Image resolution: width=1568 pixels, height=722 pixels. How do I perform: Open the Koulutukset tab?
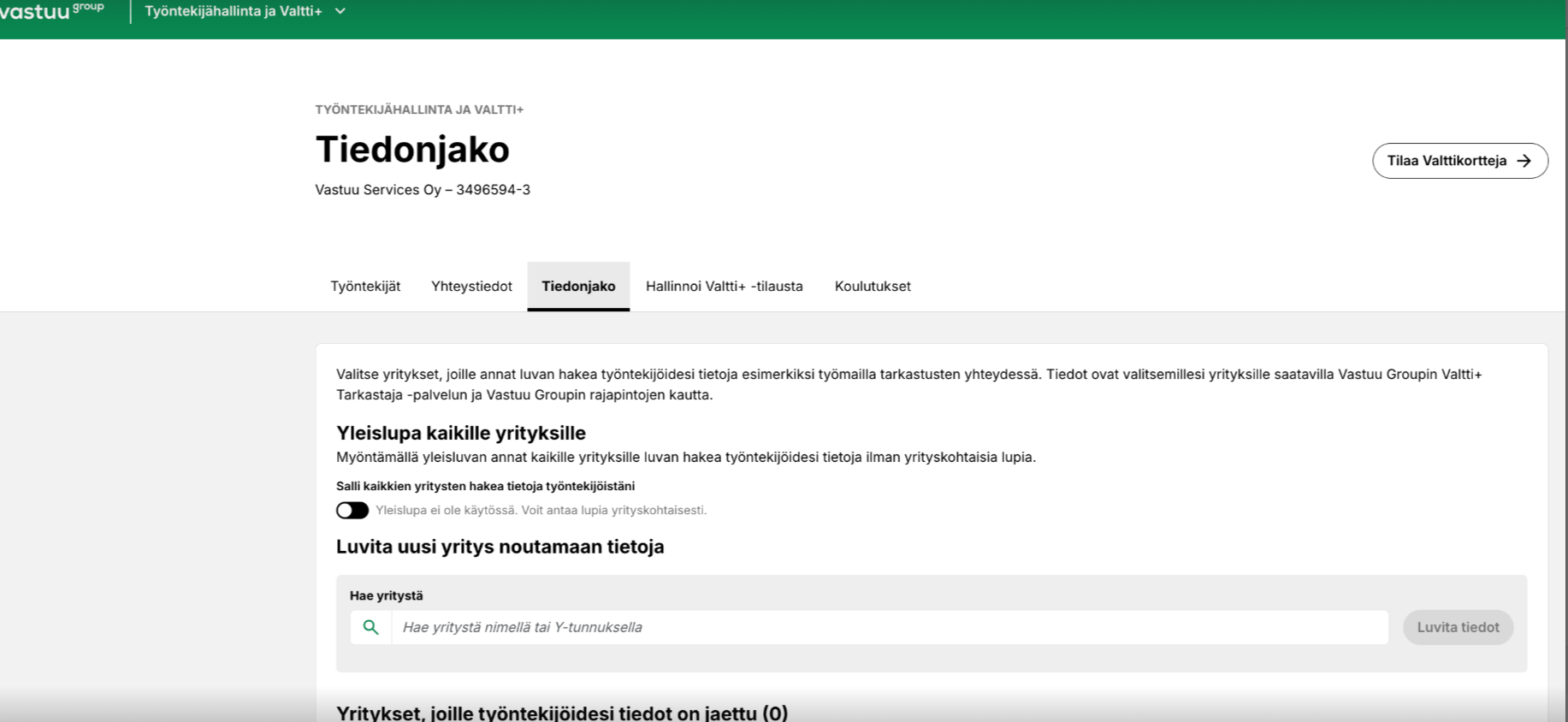coord(873,287)
